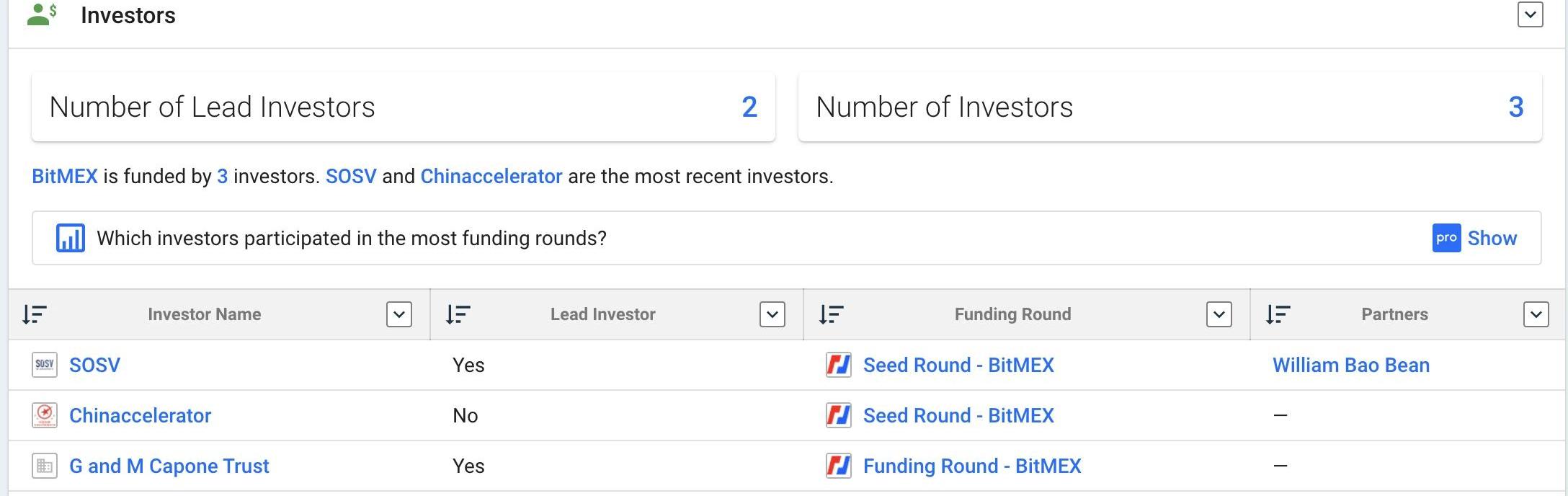This screenshot has width=1568, height=496.
Task: Click the SOSV logo icon
Action: pos(45,365)
